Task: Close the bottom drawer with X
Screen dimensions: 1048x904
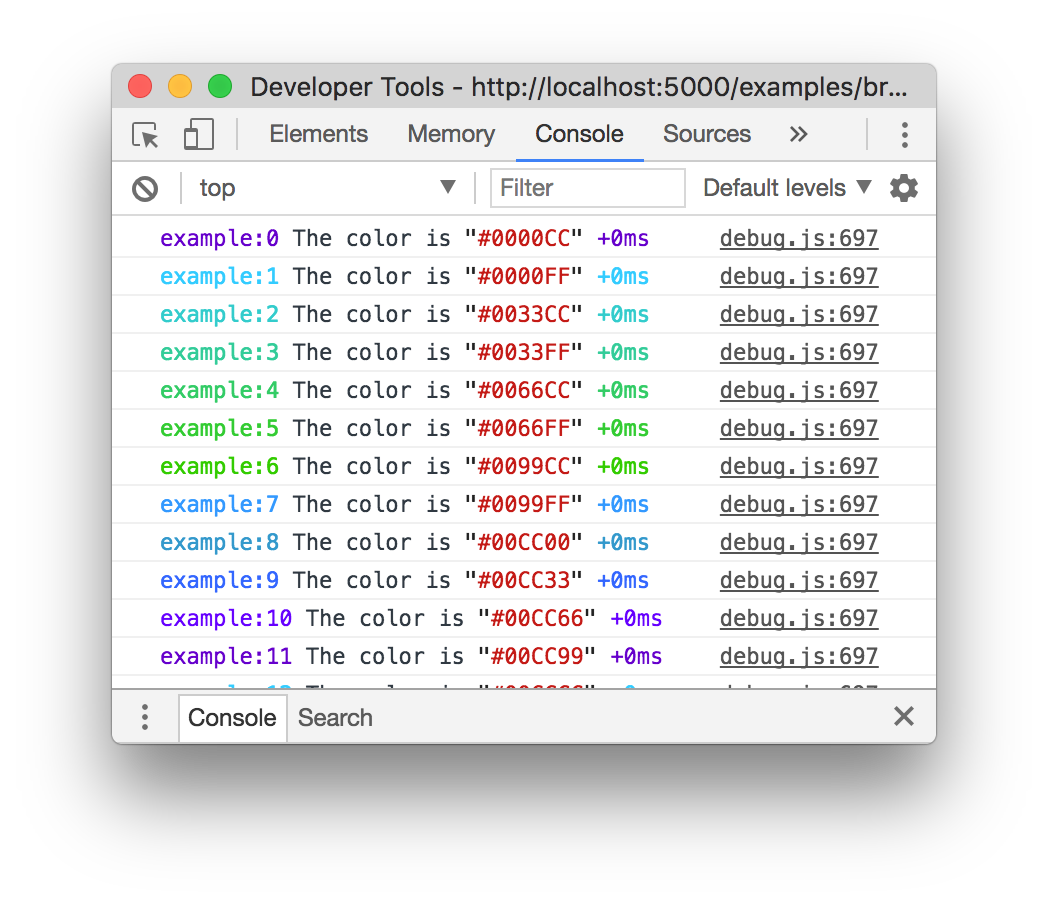Action: click(904, 716)
